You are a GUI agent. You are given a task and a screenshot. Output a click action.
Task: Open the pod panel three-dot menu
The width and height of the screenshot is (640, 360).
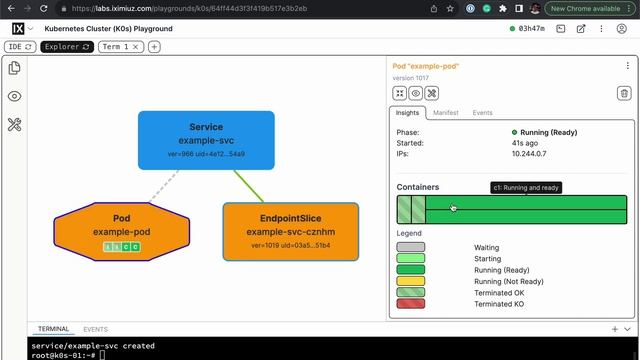pyautogui.click(x=627, y=66)
